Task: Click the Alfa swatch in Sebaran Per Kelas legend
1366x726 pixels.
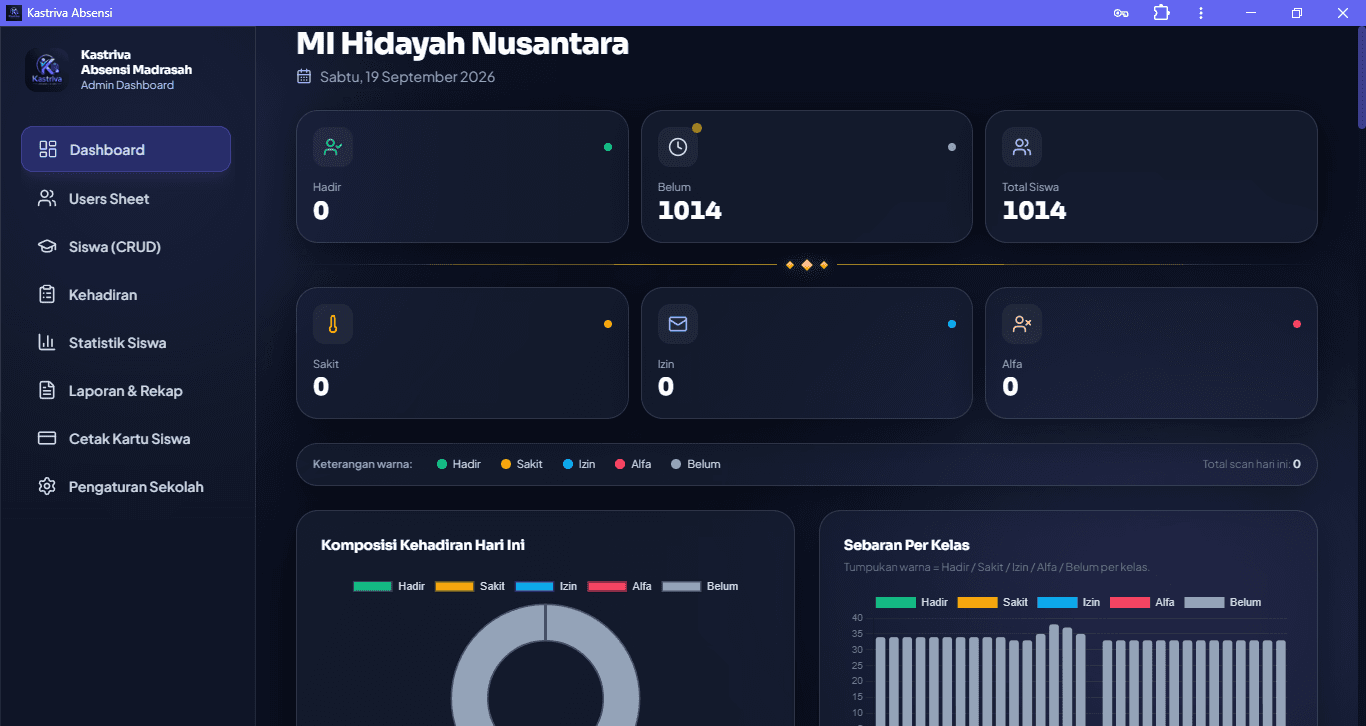Action: pos(1130,602)
